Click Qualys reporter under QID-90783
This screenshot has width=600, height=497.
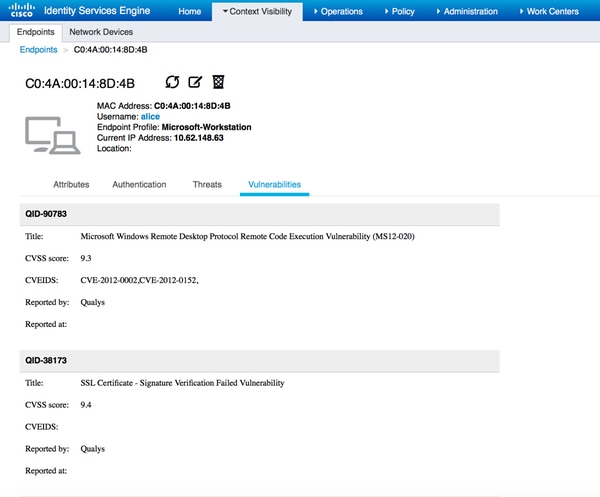click(x=93, y=302)
